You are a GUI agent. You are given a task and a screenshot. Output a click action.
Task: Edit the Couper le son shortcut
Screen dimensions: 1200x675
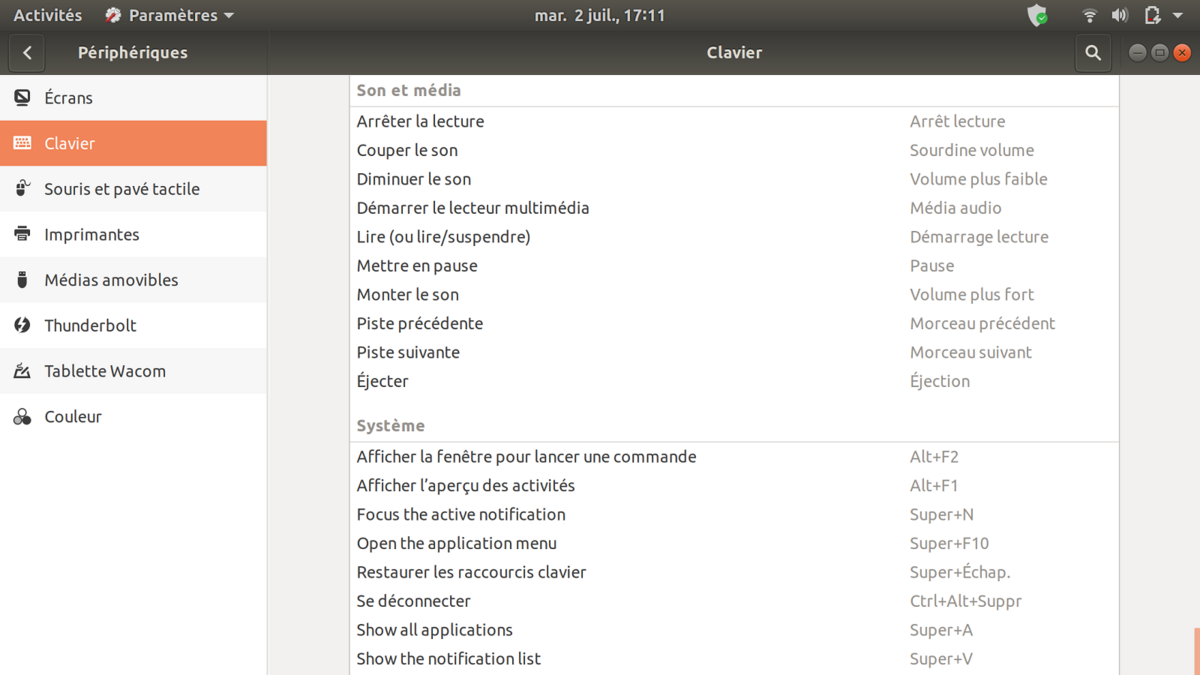pyautogui.click(x=734, y=150)
